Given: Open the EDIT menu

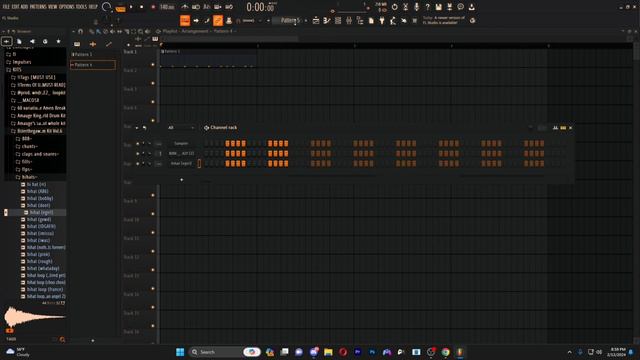Looking at the screenshot, I should pos(15,7).
